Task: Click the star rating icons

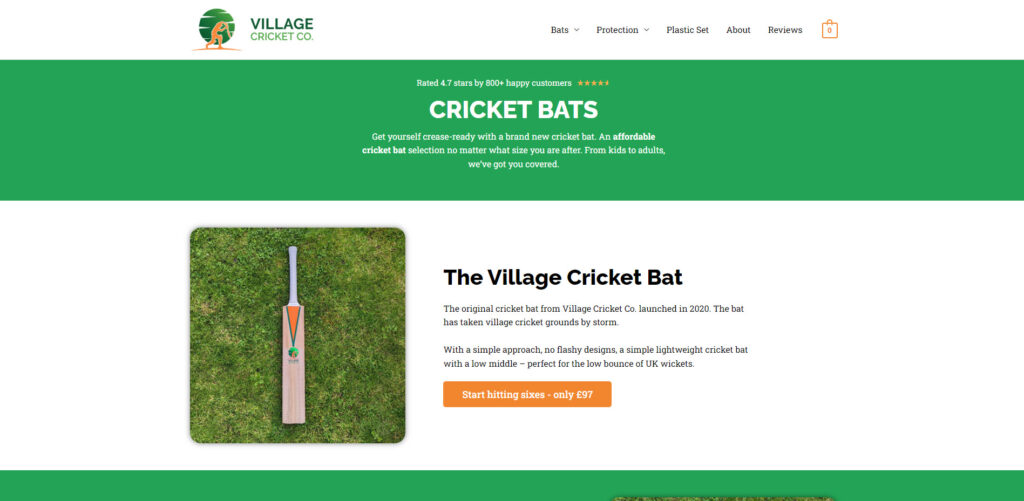Action: tap(593, 83)
